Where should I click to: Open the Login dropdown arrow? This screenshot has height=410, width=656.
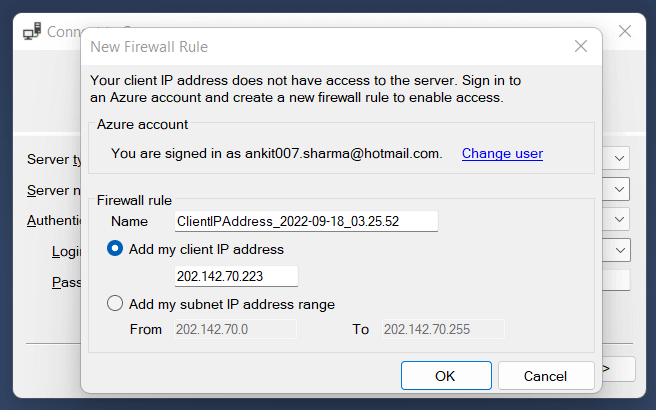[x=620, y=250]
